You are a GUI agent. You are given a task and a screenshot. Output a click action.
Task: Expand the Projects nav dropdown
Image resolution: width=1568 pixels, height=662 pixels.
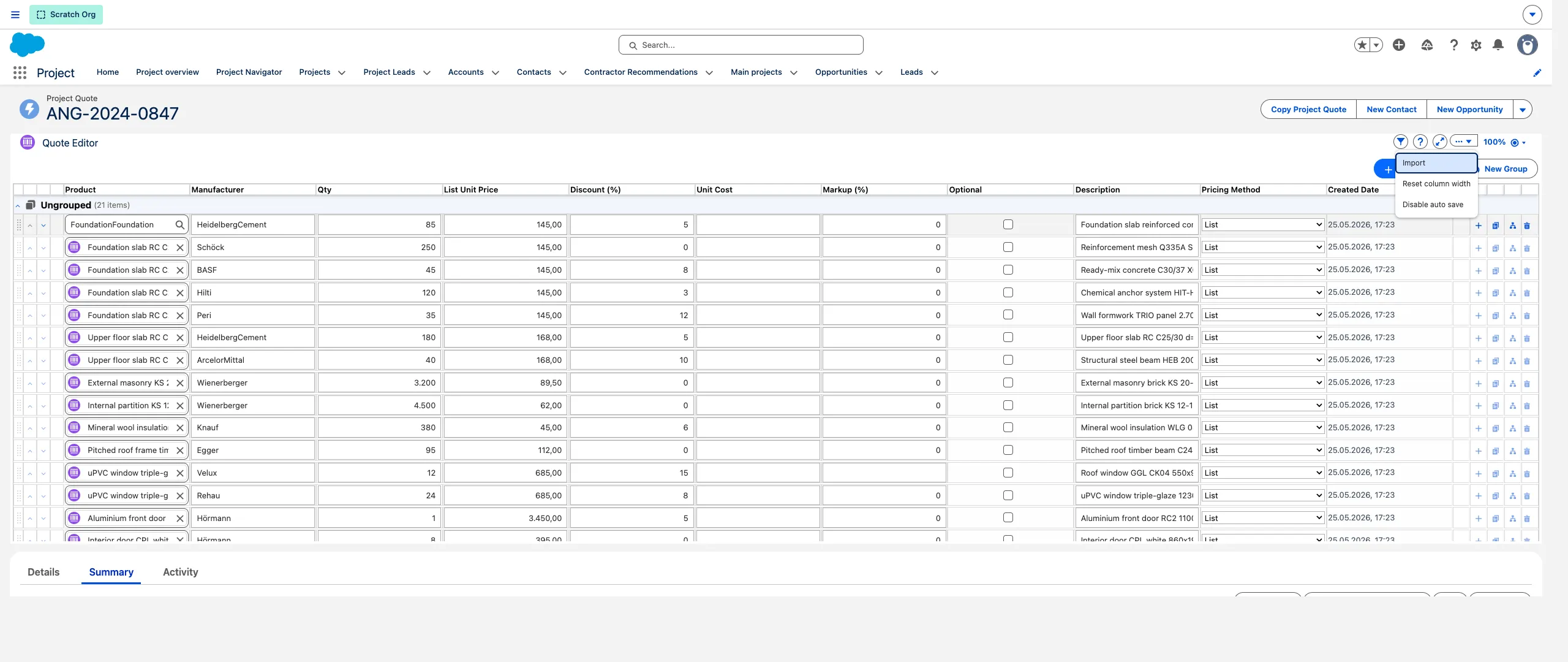click(x=342, y=73)
